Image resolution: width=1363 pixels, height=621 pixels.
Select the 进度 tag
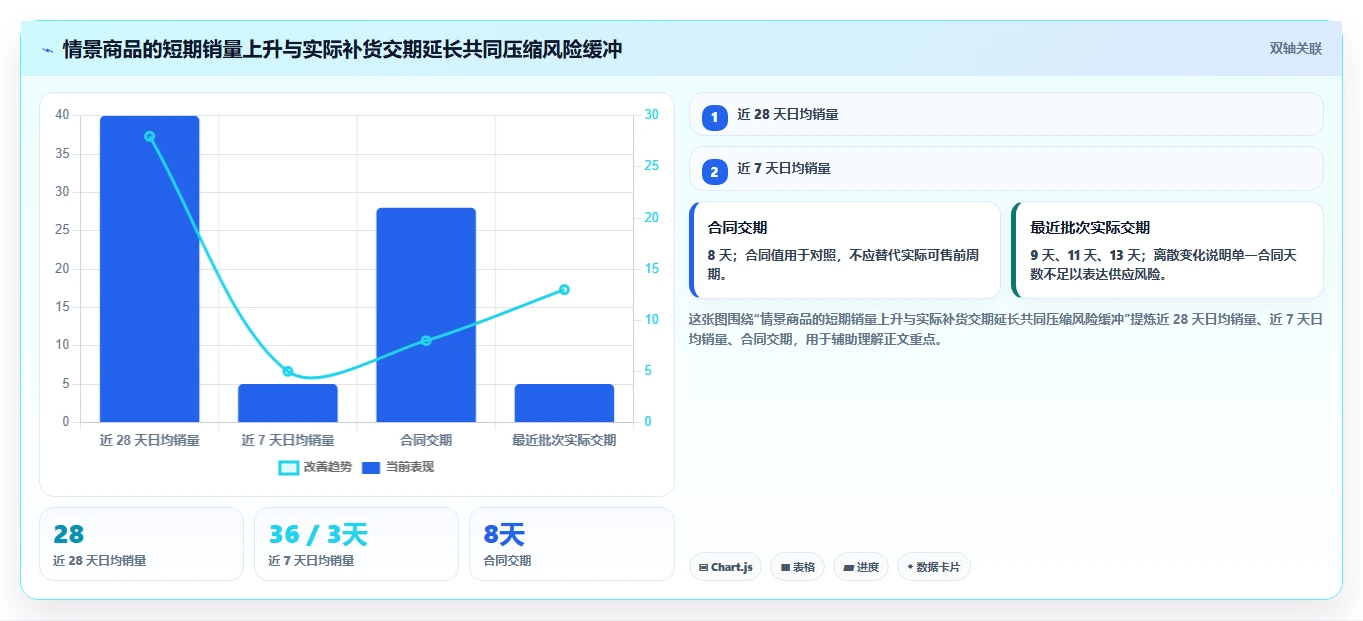coord(860,567)
